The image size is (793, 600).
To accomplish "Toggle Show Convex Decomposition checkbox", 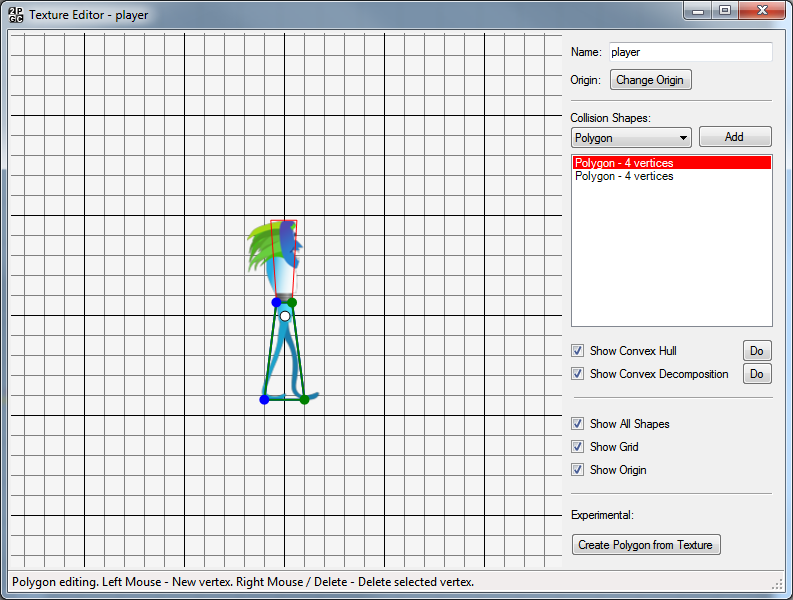I will pos(578,374).
